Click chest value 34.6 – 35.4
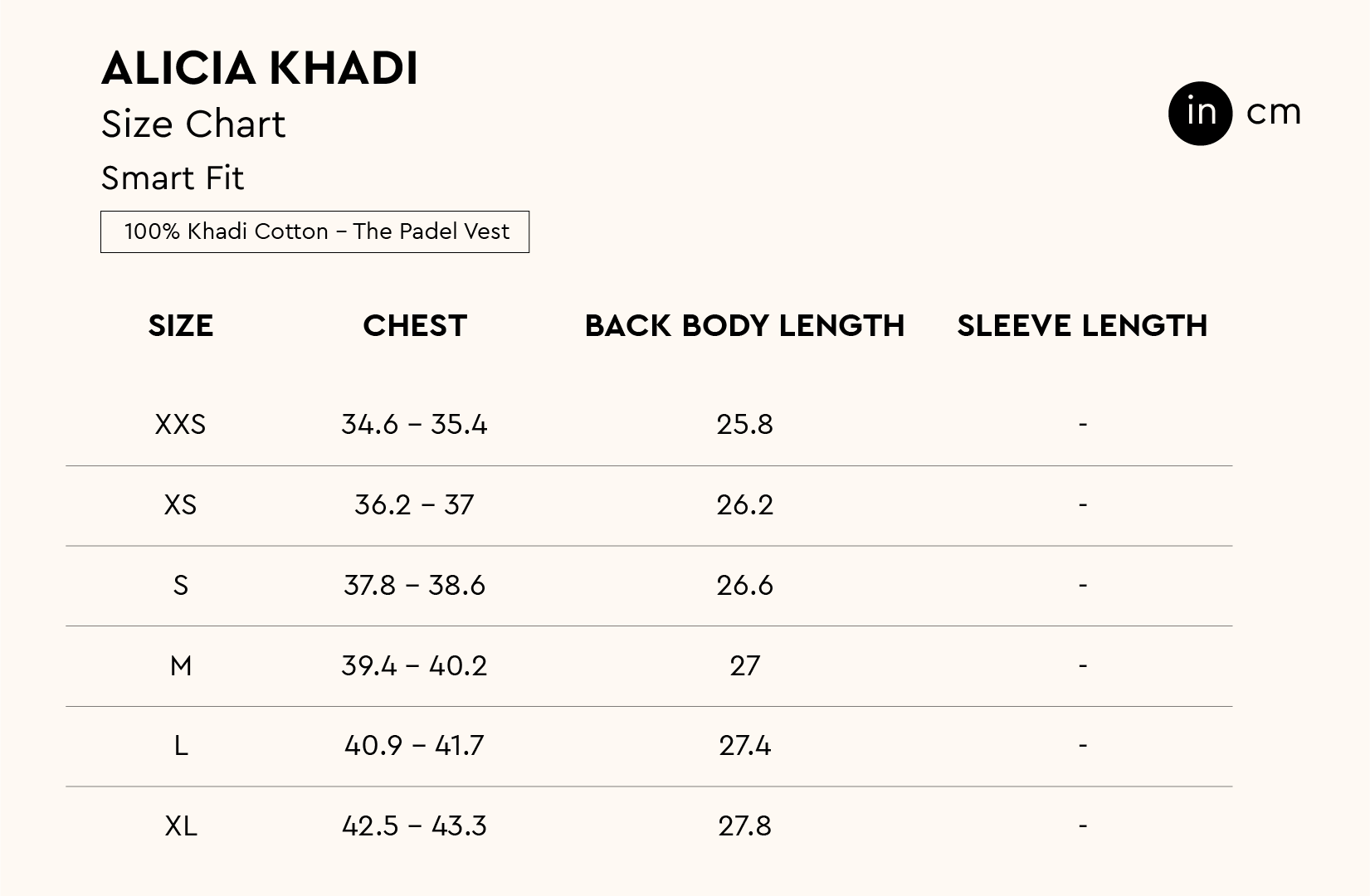Viewport: 1370px width, 896px height. pos(414,425)
